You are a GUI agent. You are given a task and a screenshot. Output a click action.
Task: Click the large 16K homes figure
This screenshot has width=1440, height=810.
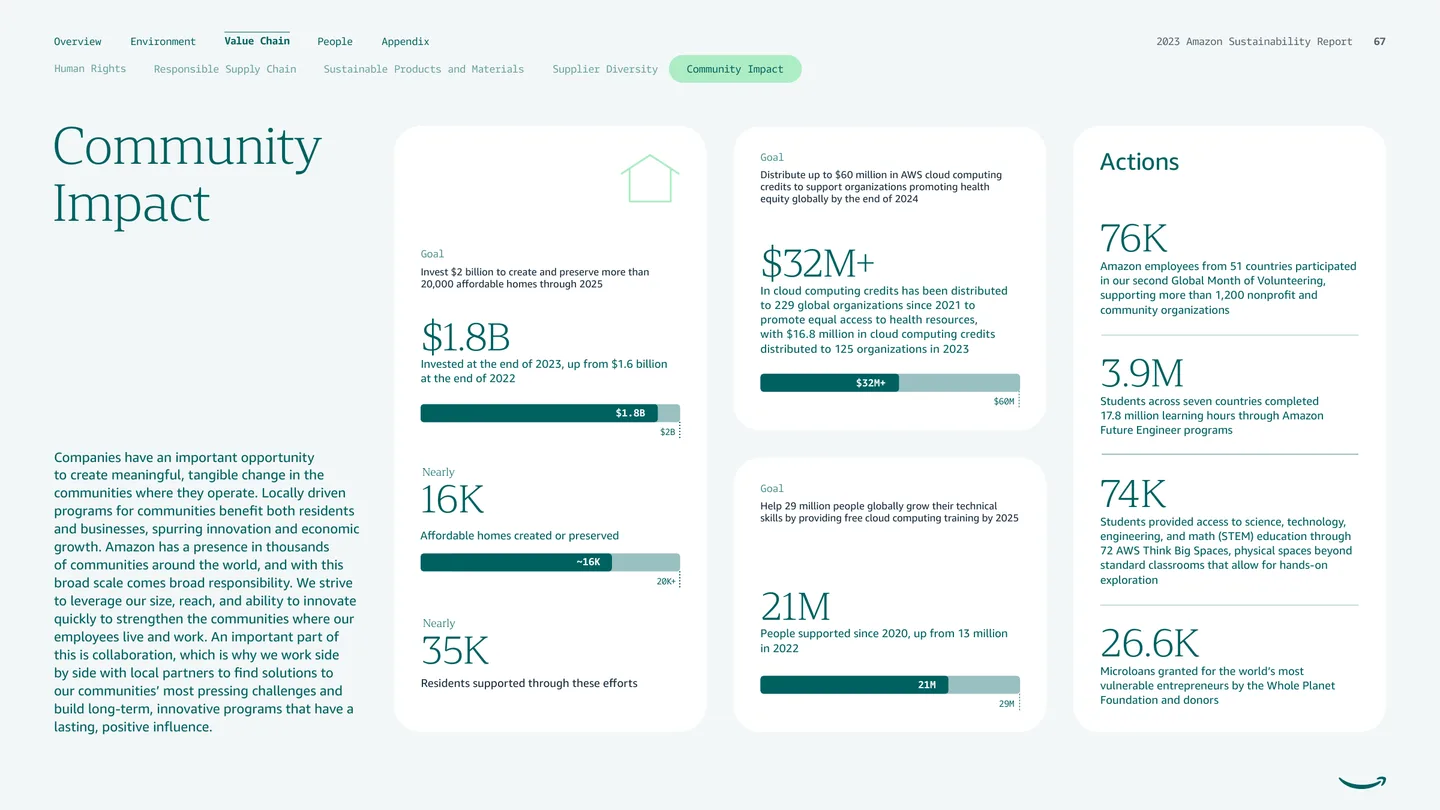coord(452,500)
